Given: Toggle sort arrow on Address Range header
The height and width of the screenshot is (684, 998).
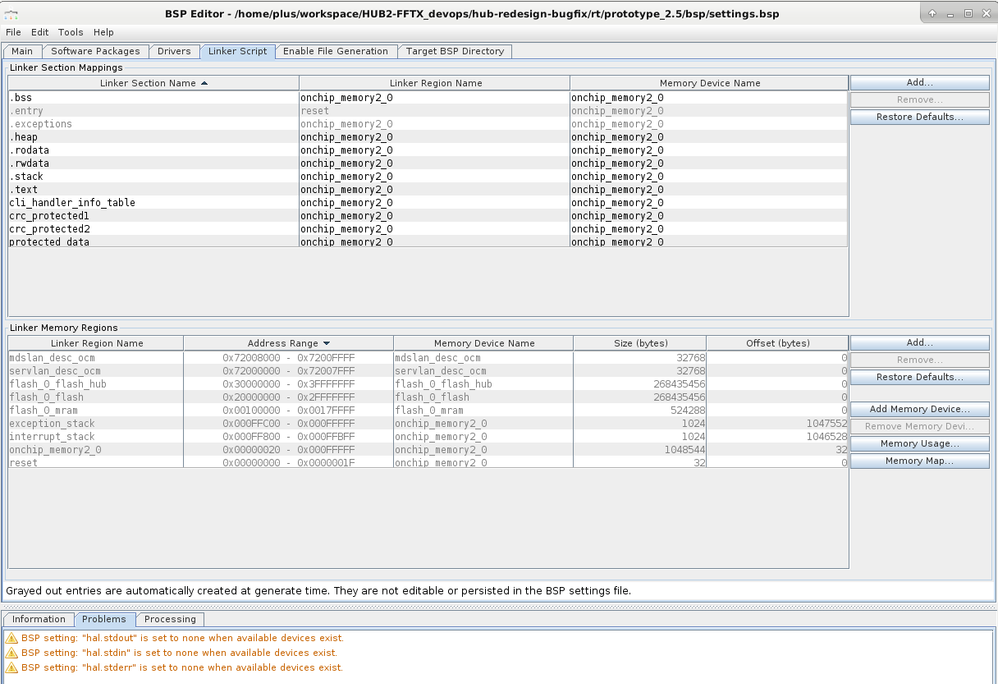Looking at the screenshot, I should [x=326, y=343].
